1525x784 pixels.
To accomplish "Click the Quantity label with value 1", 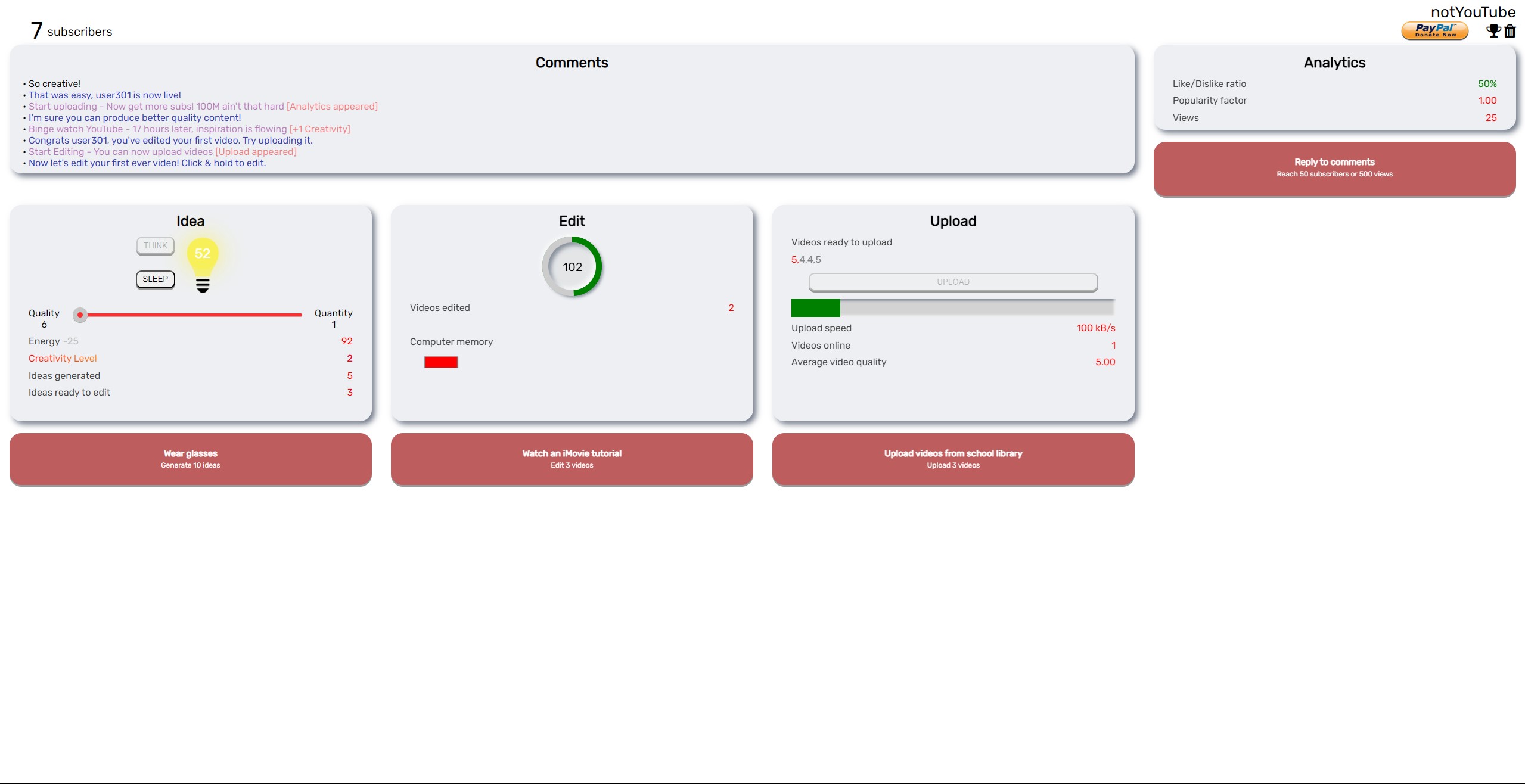I will click(333, 319).
